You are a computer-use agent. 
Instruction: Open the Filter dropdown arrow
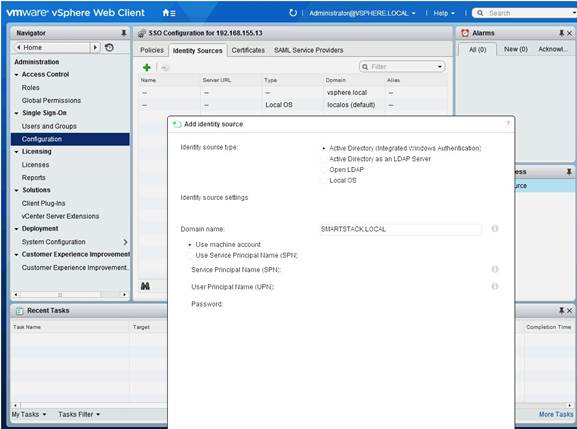[x=440, y=67]
